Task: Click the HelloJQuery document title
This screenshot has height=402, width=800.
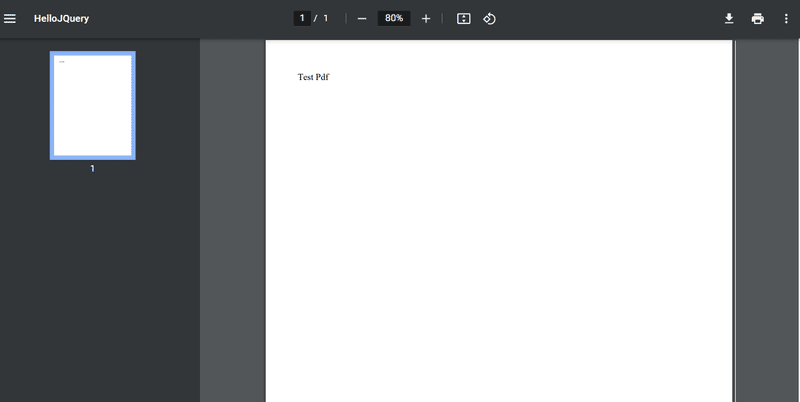Action: click(61, 19)
